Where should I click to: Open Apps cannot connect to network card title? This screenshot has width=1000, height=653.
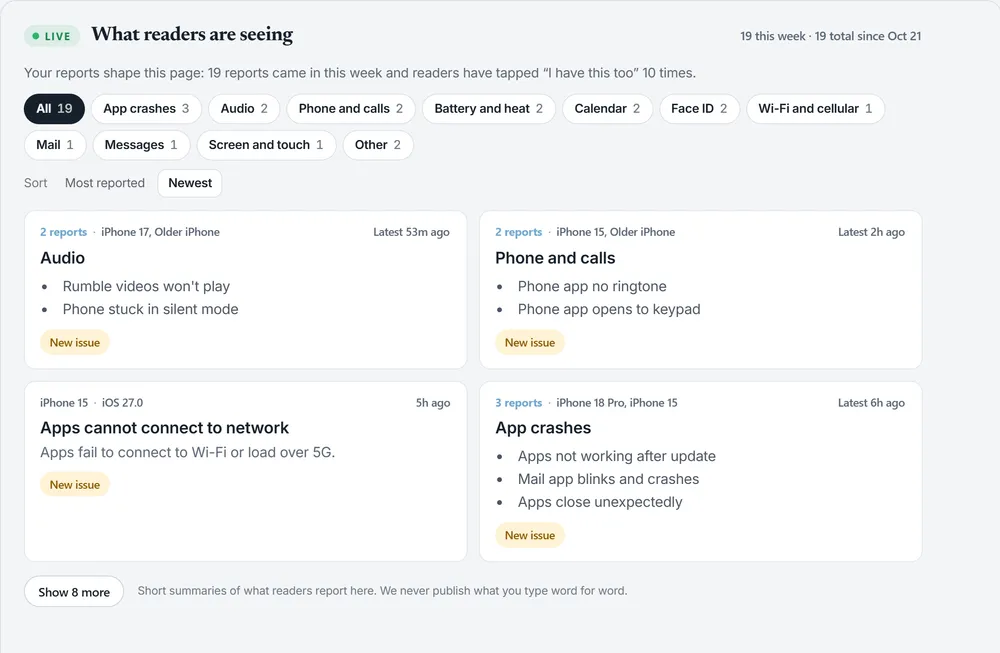[x=165, y=428]
